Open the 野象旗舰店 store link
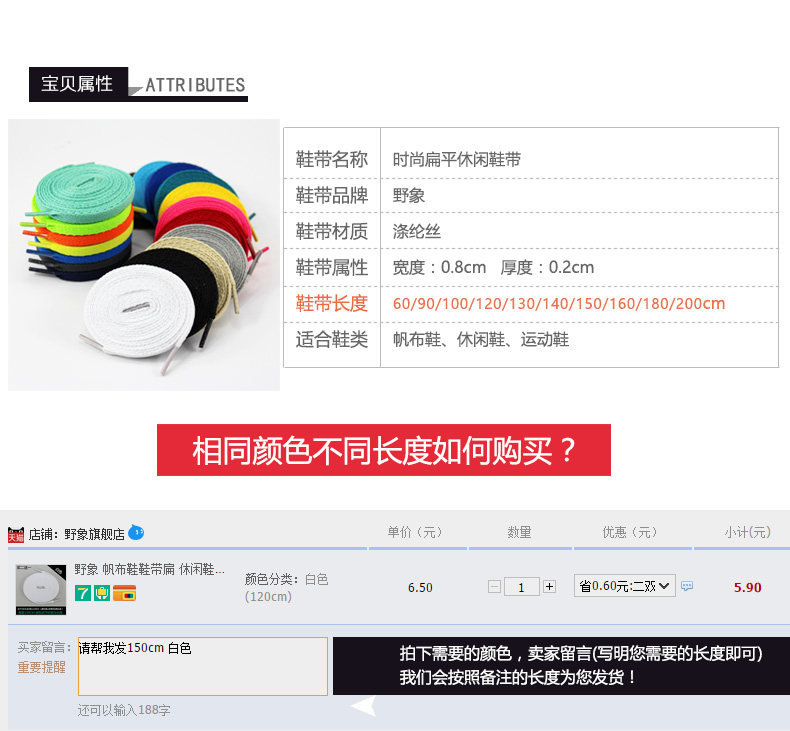The image size is (790, 731). pyautogui.click(x=94, y=534)
